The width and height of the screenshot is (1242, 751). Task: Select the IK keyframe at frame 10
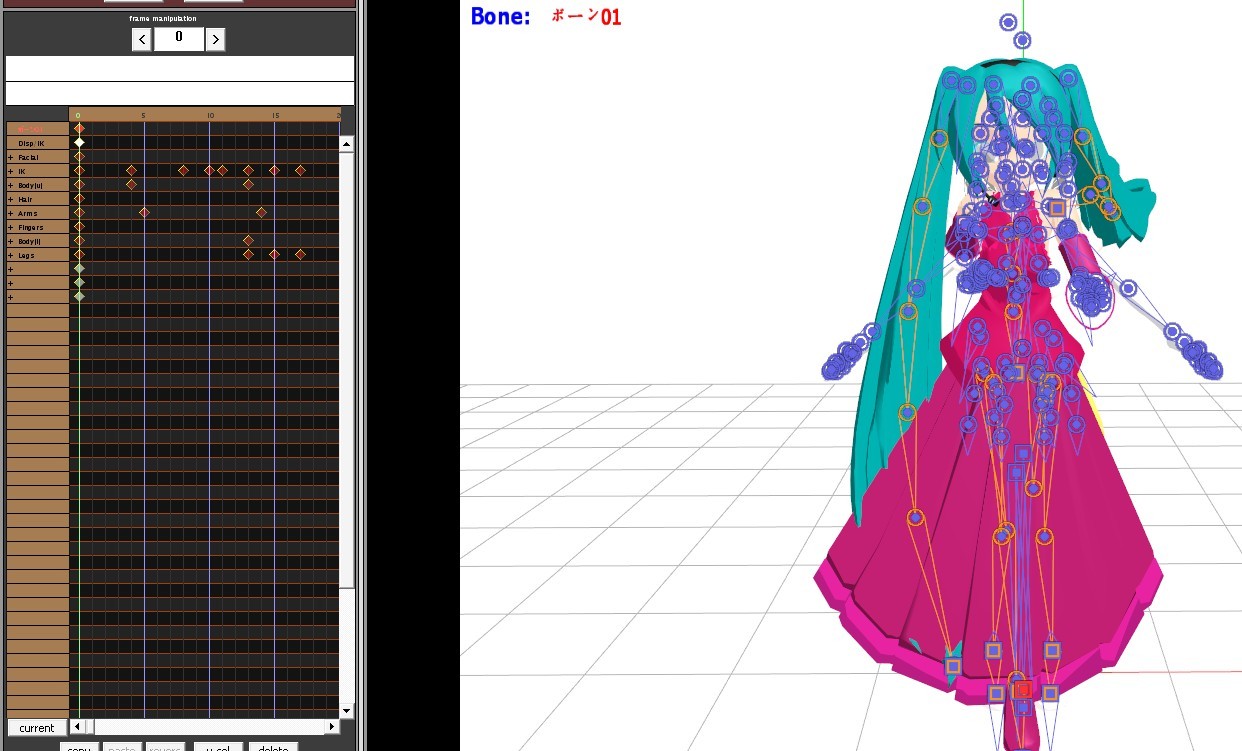point(209,171)
